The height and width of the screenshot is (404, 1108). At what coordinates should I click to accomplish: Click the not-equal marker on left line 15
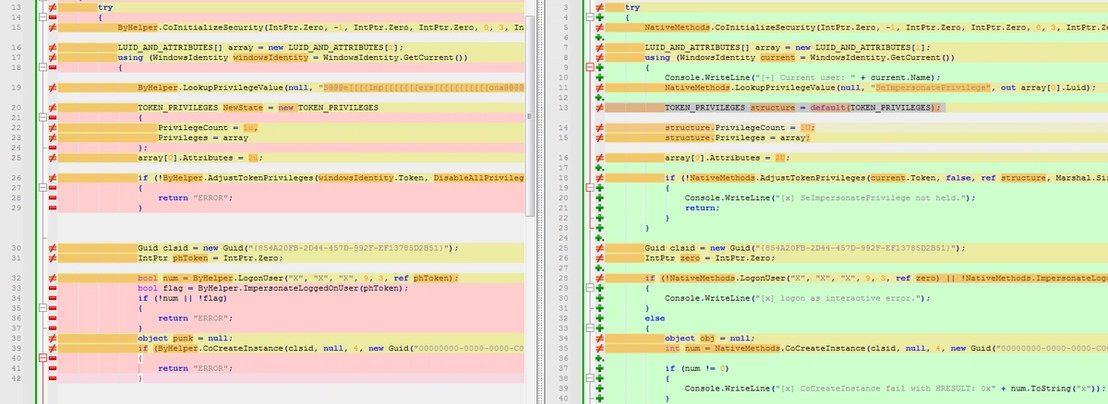(x=52, y=28)
